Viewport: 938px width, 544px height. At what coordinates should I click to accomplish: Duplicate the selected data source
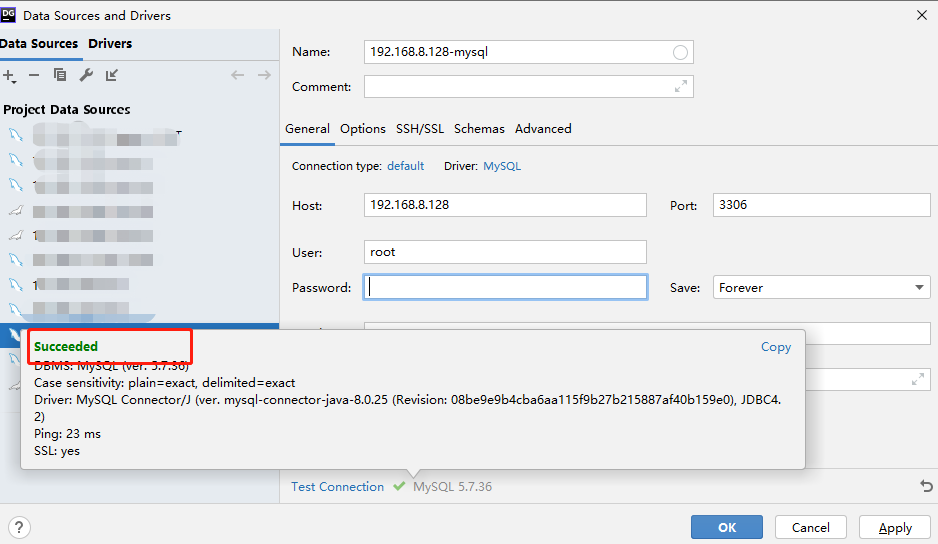[x=60, y=75]
